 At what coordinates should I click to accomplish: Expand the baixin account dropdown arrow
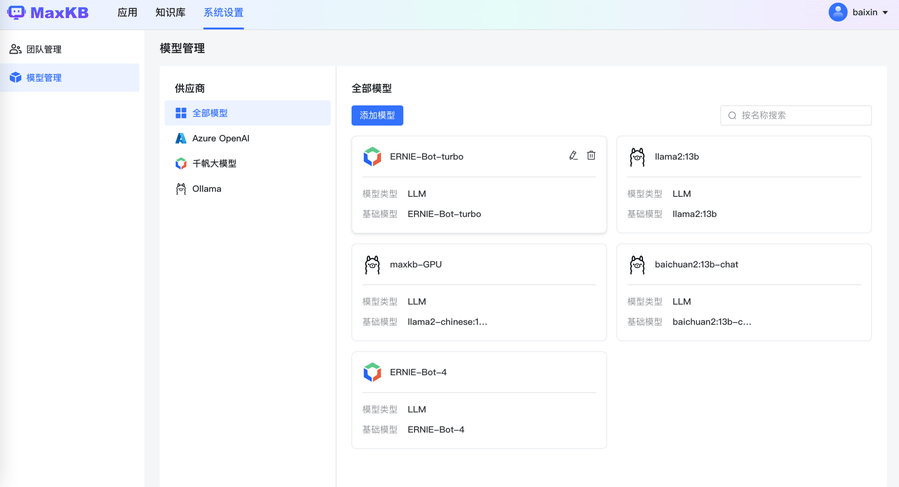(885, 13)
